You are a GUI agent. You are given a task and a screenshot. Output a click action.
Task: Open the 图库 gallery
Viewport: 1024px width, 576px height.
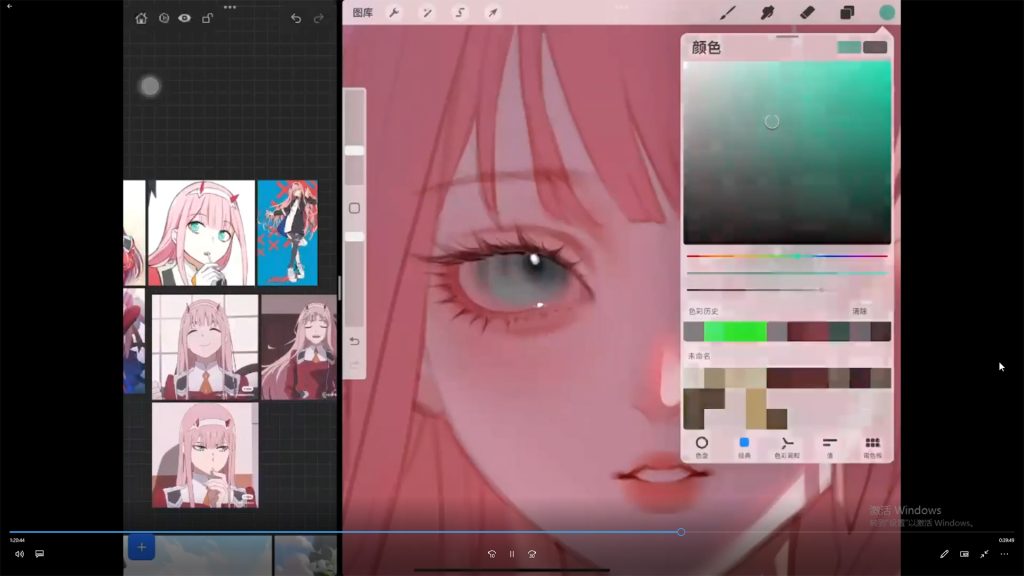[x=363, y=13]
